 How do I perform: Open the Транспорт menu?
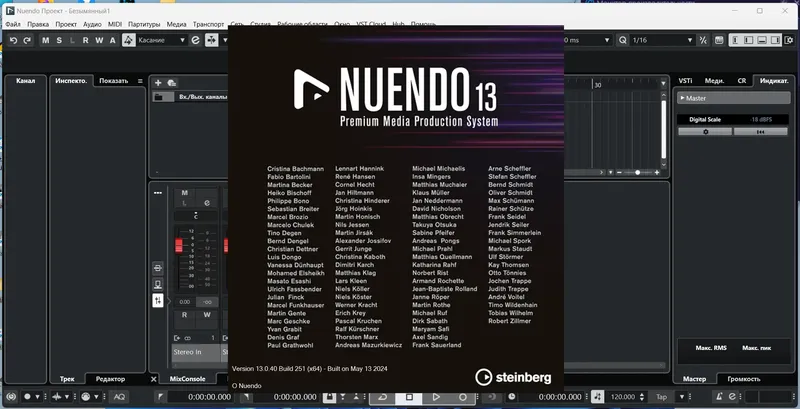(x=208, y=24)
